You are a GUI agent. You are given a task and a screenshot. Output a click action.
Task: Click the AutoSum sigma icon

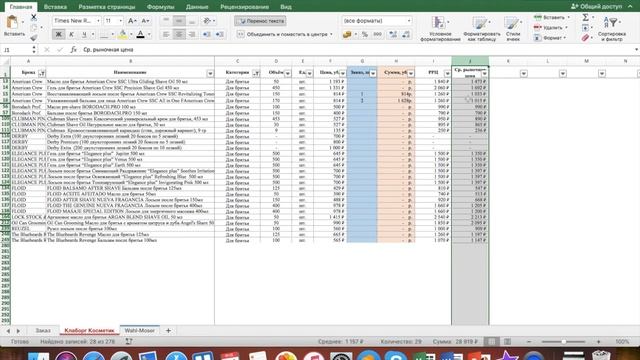pos(586,17)
